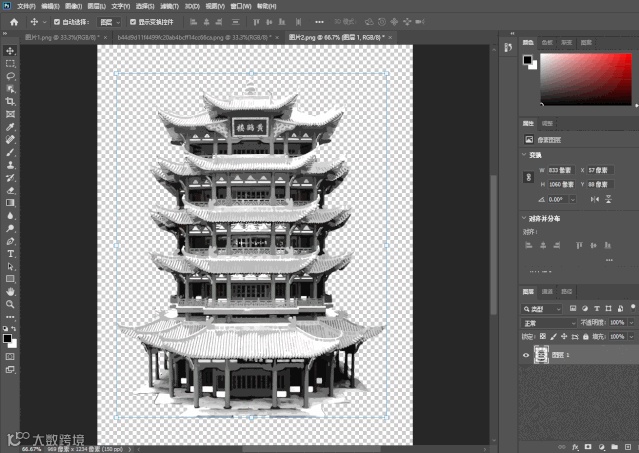This screenshot has width=639, height=453.
Task: Add a layer style with fx button
Action: pyautogui.click(x=575, y=447)
